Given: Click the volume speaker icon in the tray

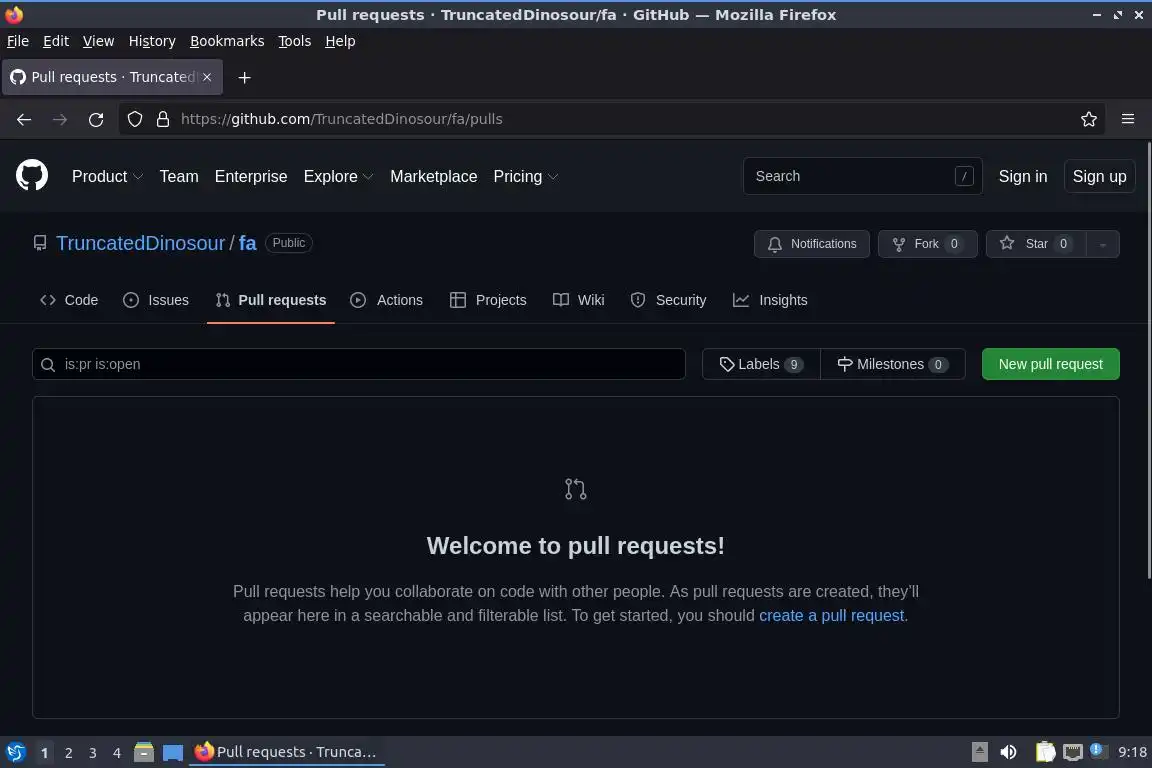Looking at the screenshot, I should (1008, 752).
